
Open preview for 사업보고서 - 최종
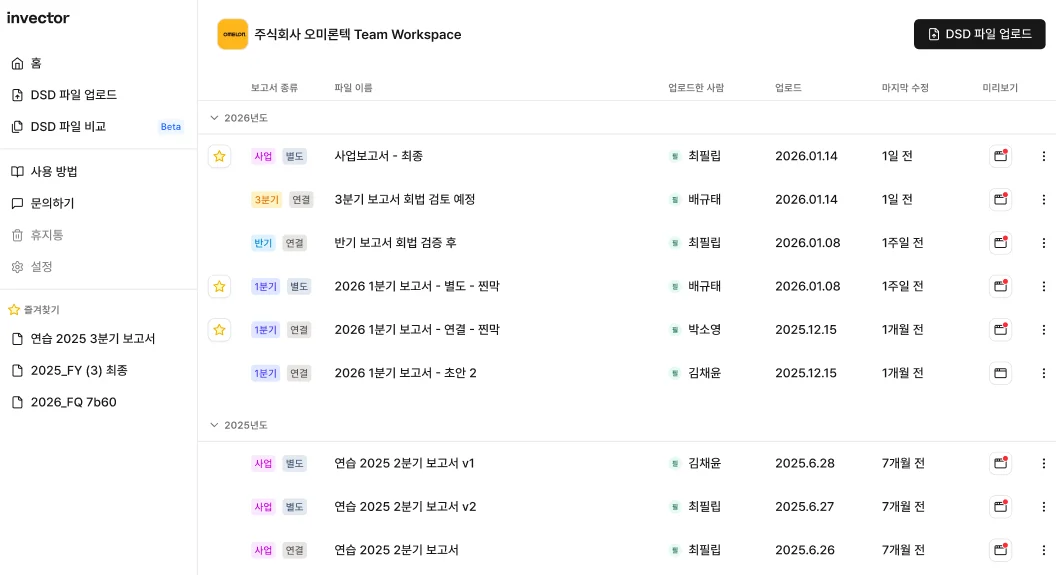(1000, 156)
